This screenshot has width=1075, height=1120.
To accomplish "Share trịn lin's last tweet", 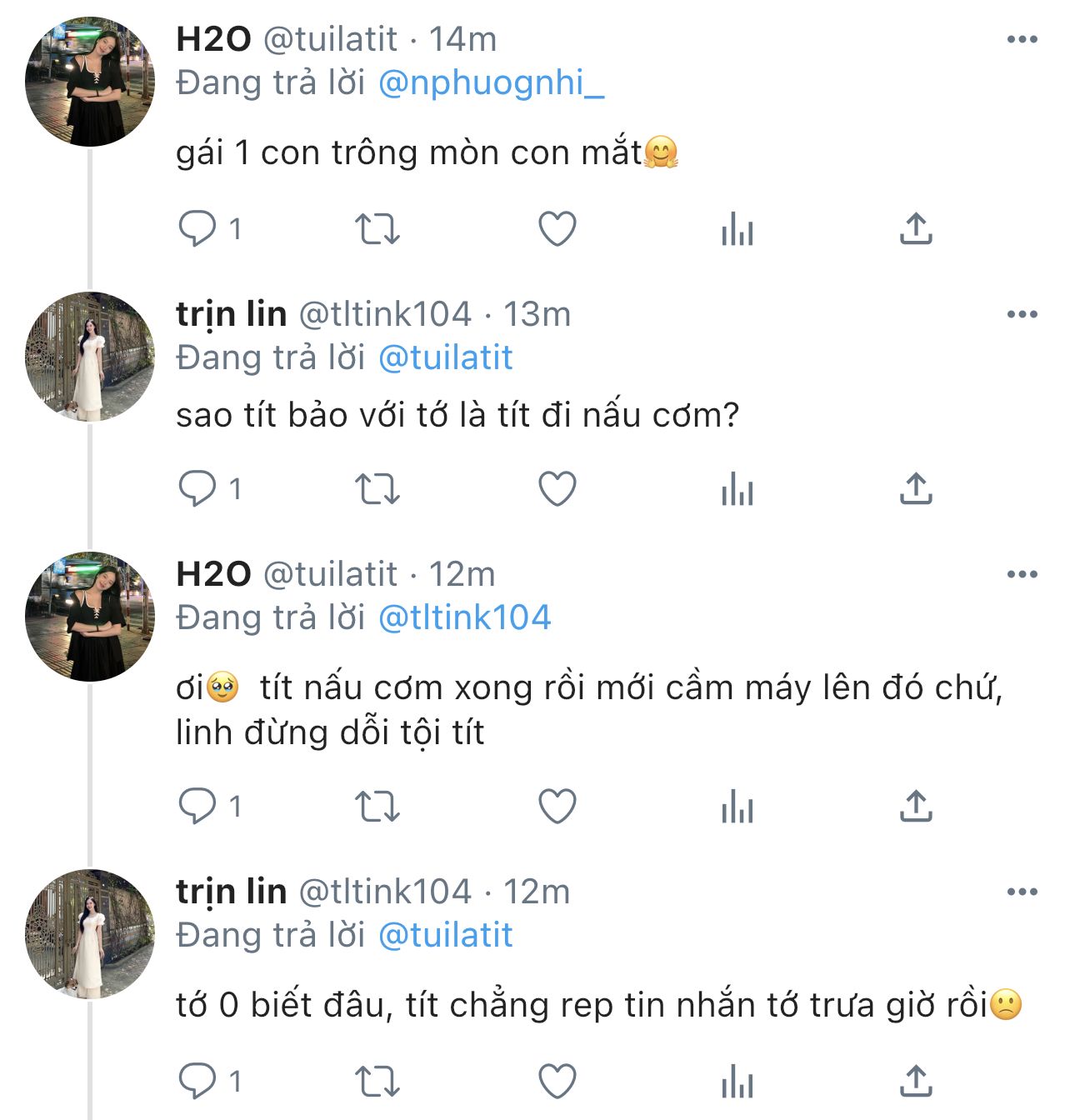I will (916, 1082).
